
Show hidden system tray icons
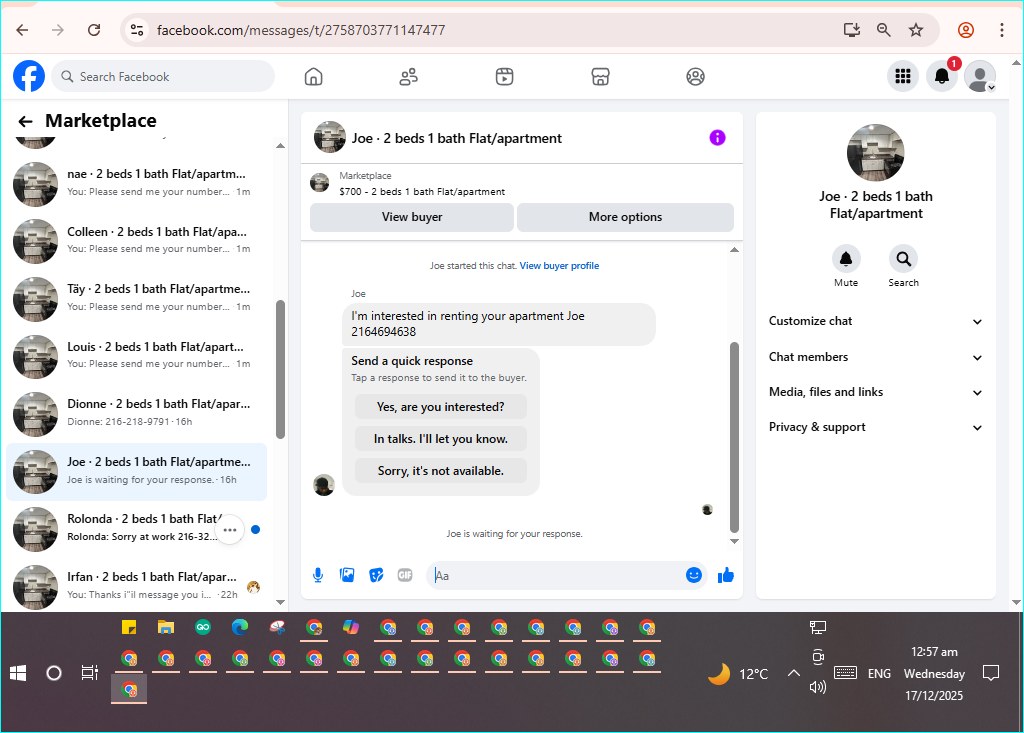point(793,673)
